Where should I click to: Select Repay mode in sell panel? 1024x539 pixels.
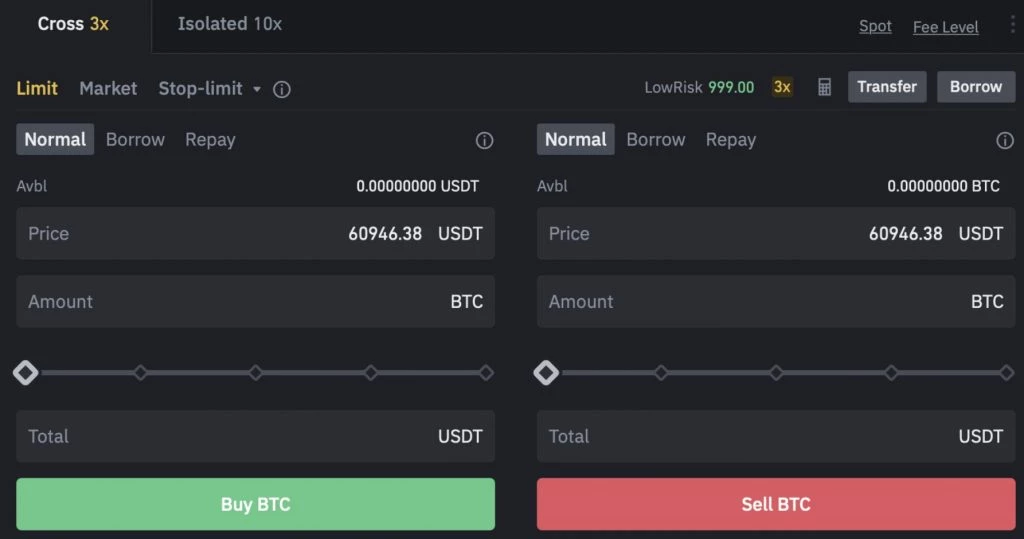730,140
